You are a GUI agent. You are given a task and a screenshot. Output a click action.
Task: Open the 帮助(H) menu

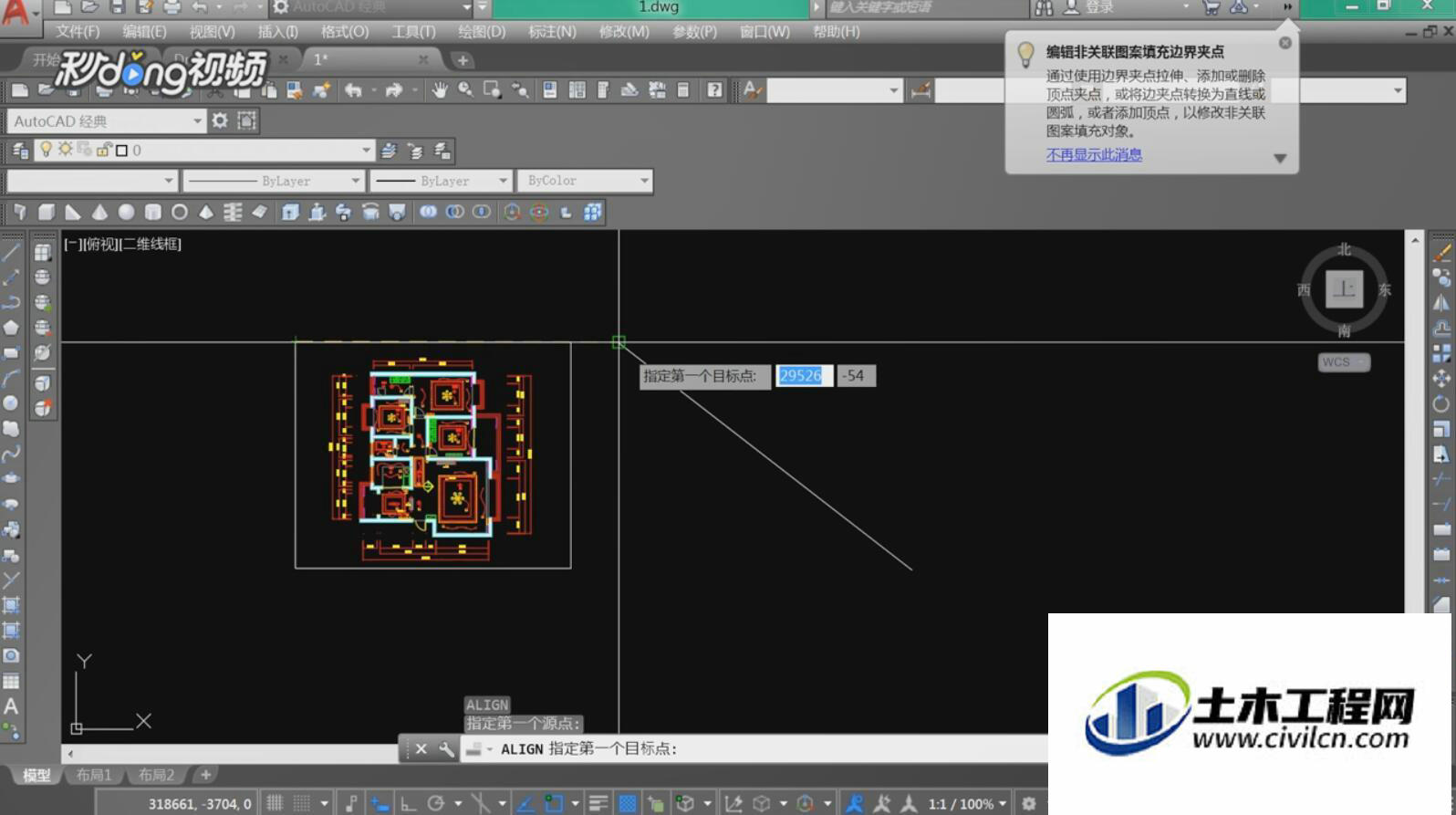point(836,31)
